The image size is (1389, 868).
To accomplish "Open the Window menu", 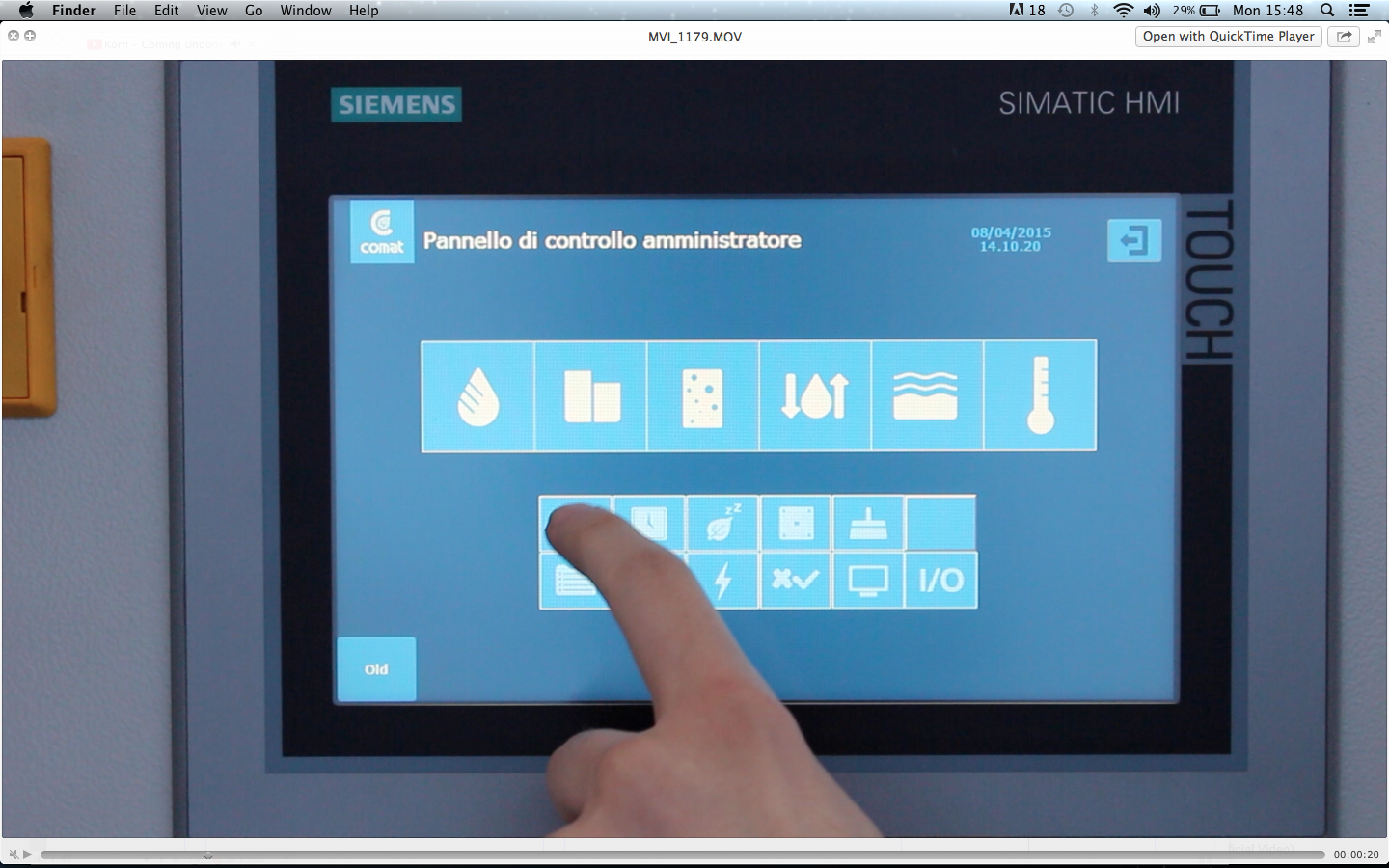I will (x=306, y=11).
